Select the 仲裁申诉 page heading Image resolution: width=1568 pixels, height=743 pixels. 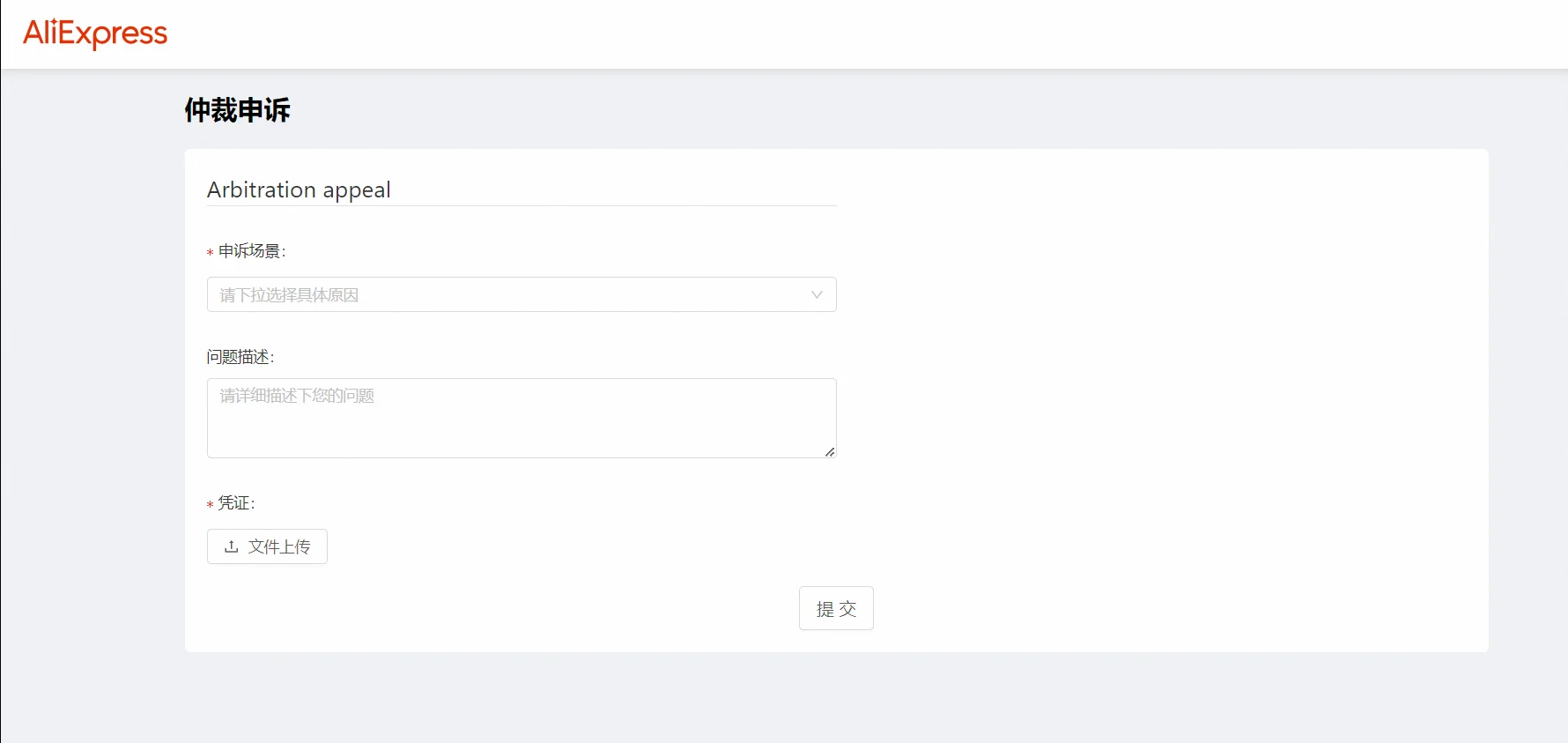click(x=236, y=109)
